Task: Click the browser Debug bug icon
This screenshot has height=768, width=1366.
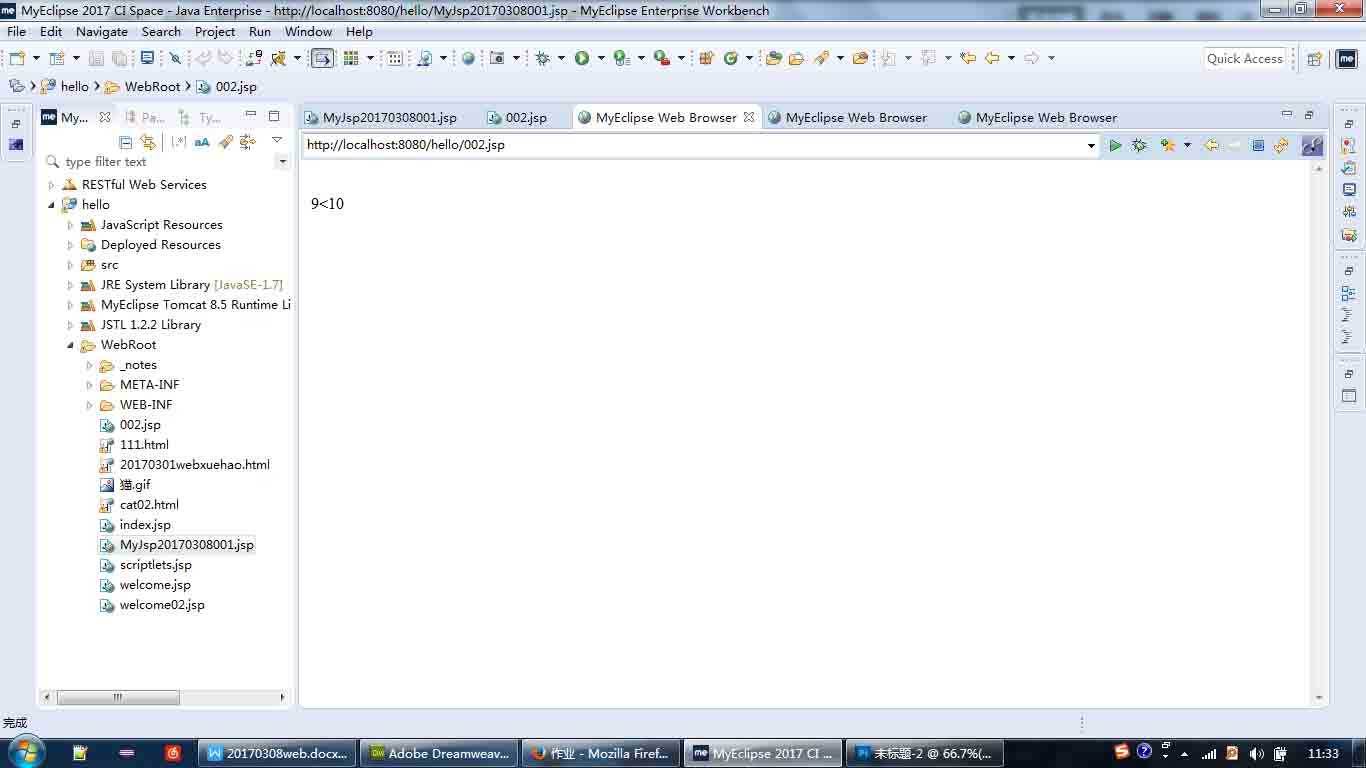Action: click(x=1139, y=145)
